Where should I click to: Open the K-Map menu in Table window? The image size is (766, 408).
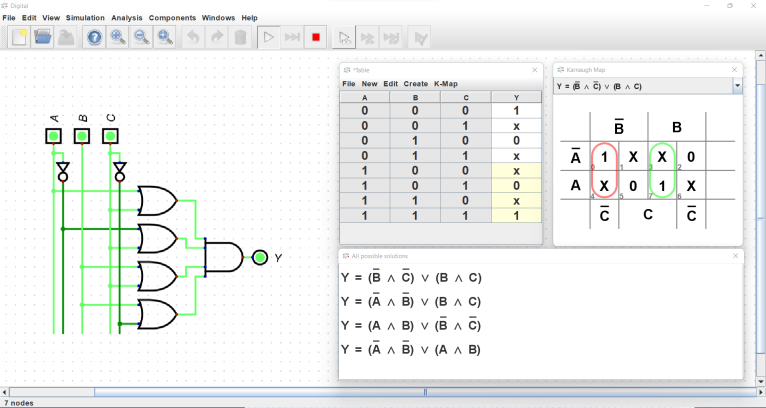tap(446, 84)
